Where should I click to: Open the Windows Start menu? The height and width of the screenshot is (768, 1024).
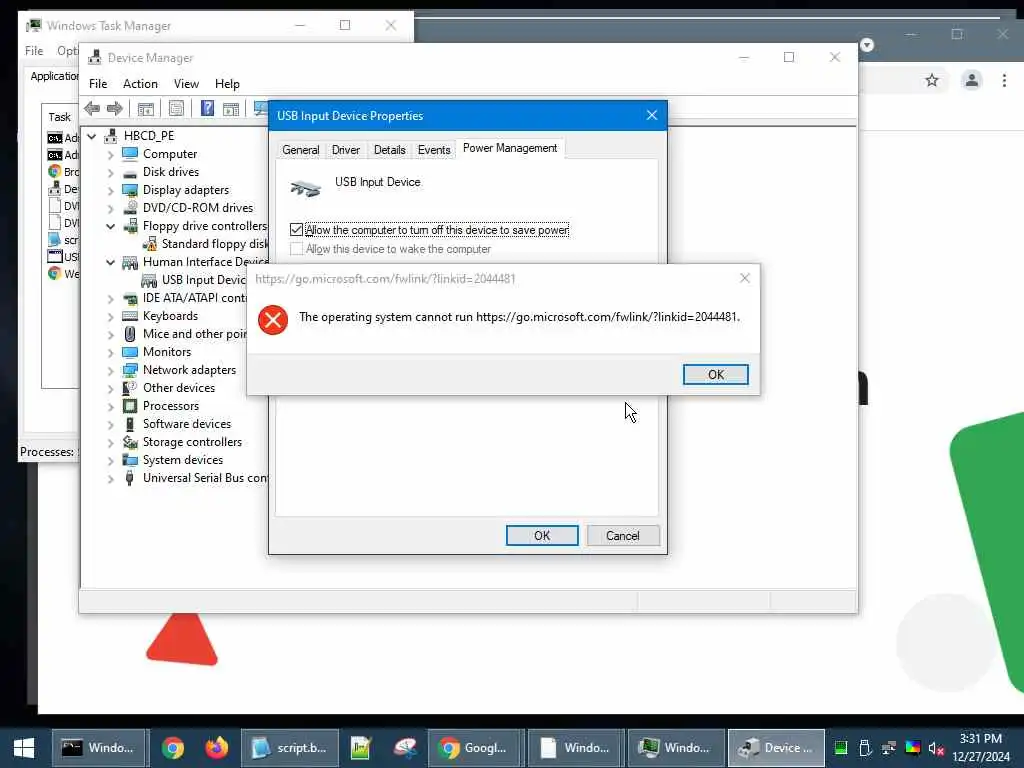point(24,748)
